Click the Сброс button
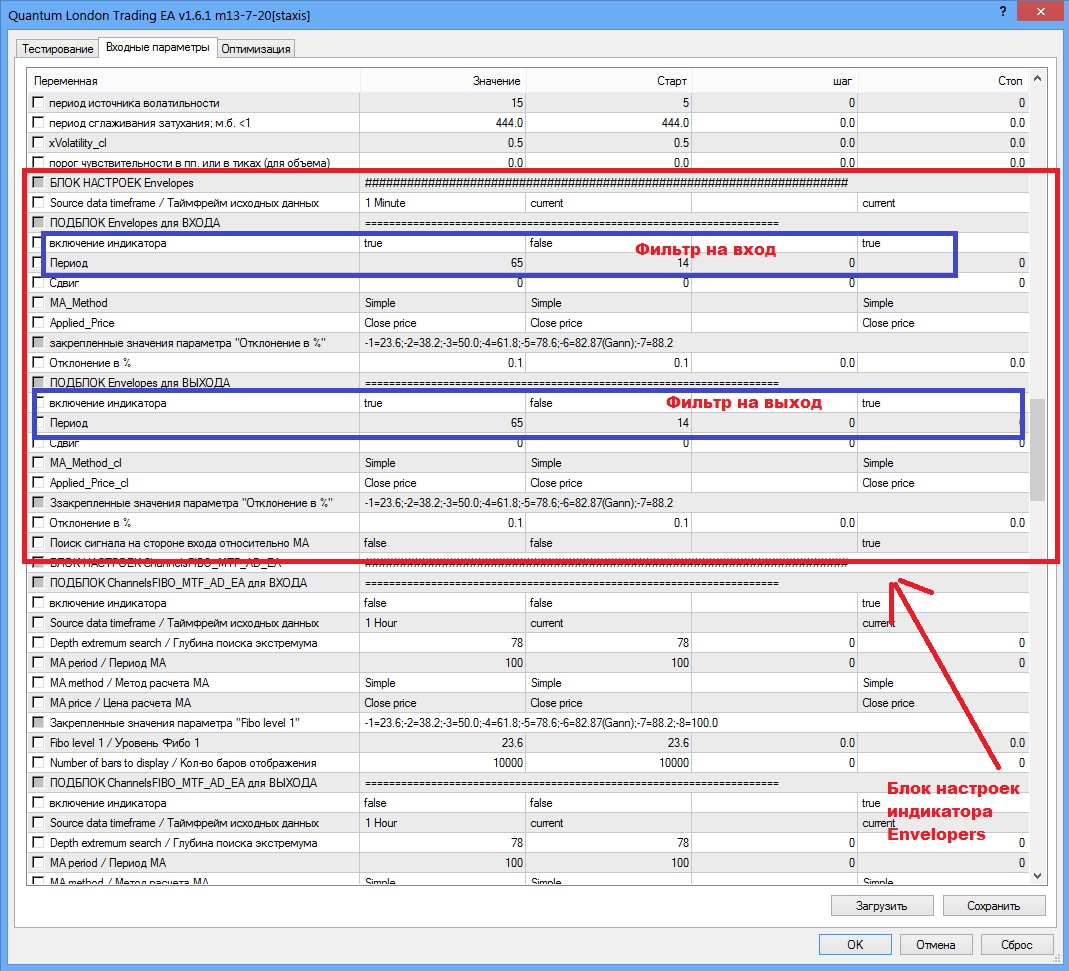 (x=1017, y=944)
